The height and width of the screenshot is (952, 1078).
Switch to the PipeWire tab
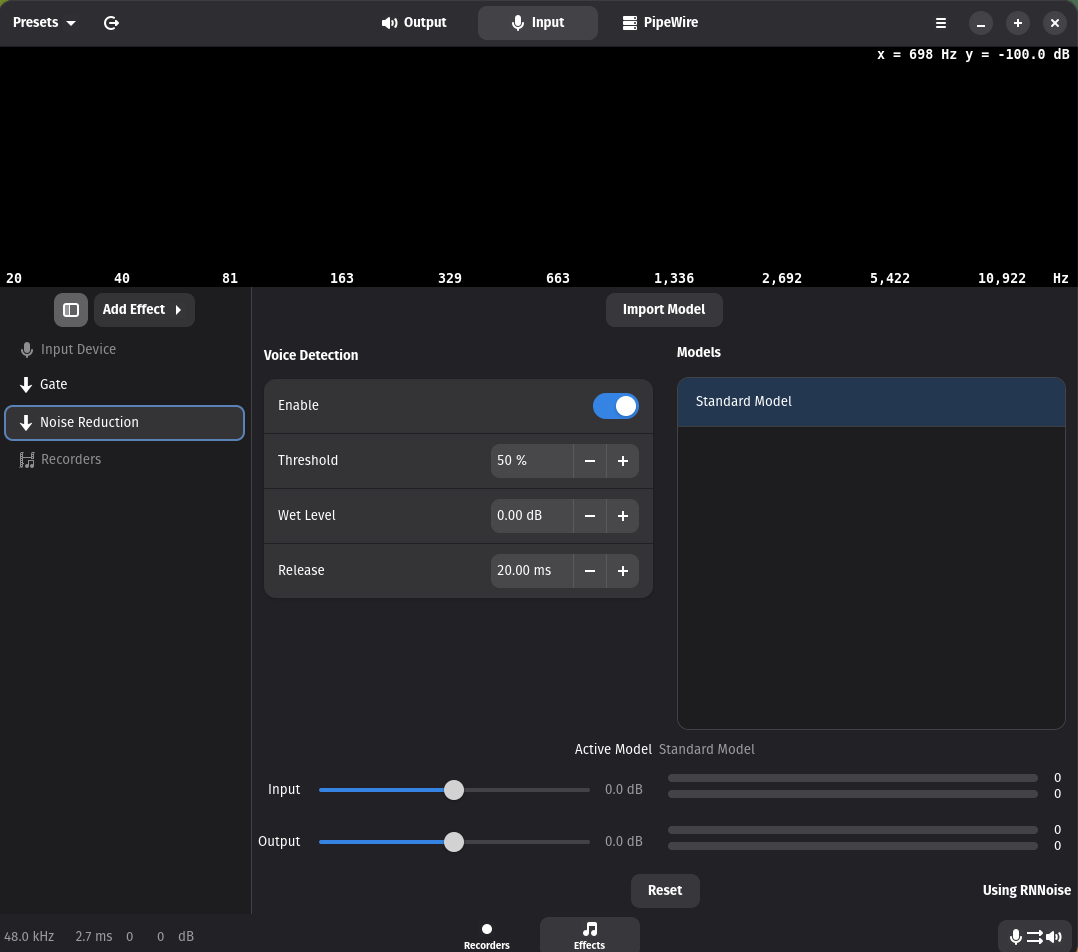pos(660,23)
